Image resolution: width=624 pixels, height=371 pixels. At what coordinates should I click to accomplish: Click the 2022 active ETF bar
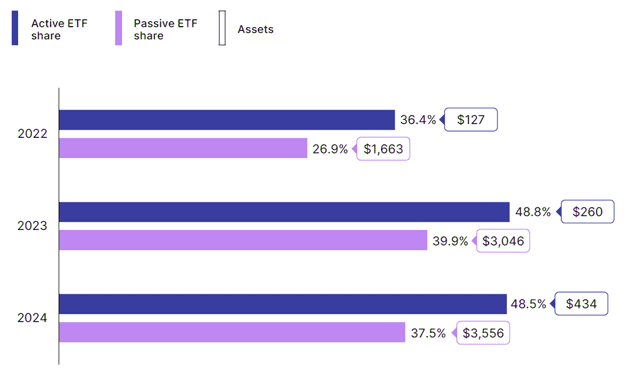(x=227, y=120)
